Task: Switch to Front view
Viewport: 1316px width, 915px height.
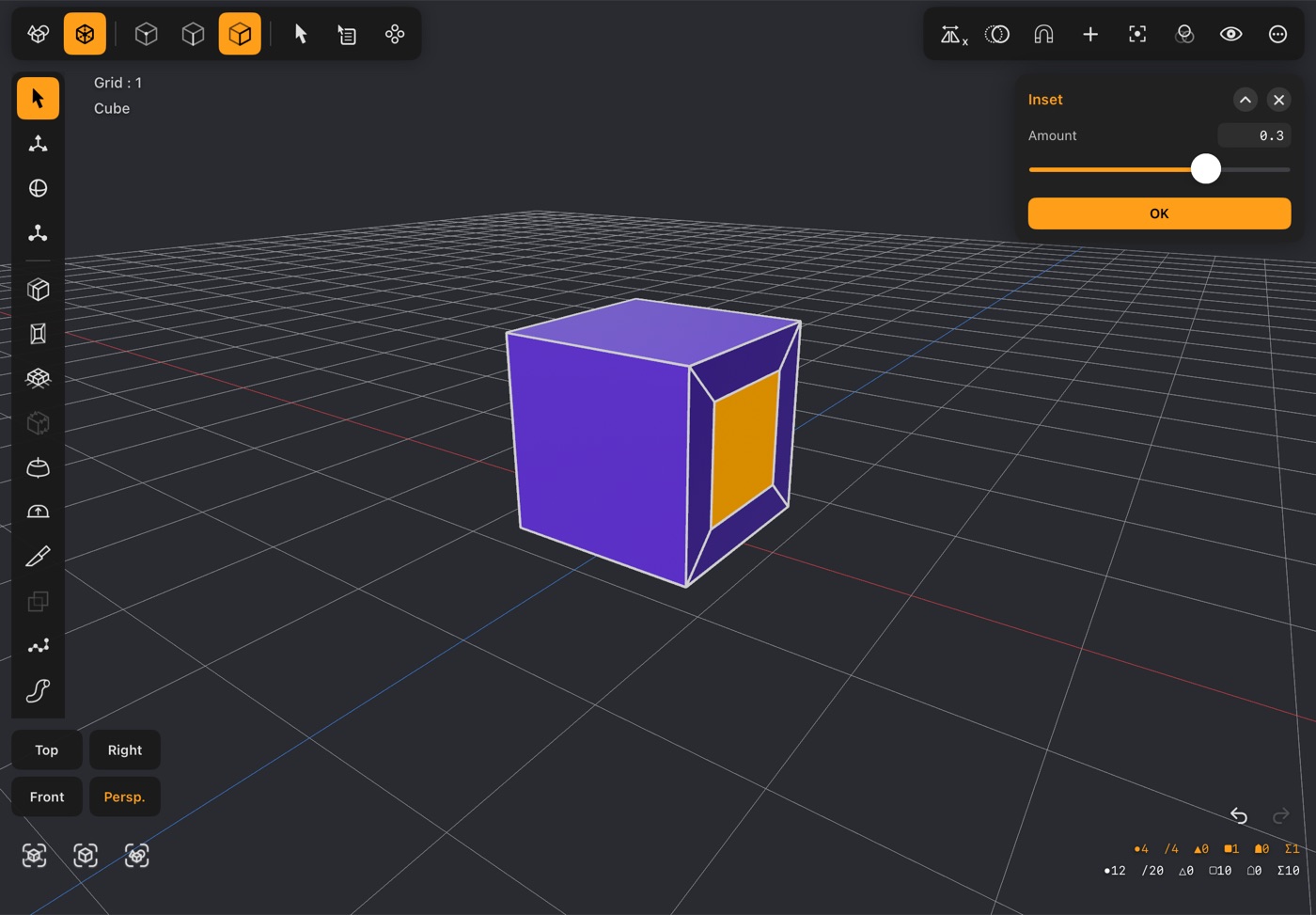Action: (47, 797)
